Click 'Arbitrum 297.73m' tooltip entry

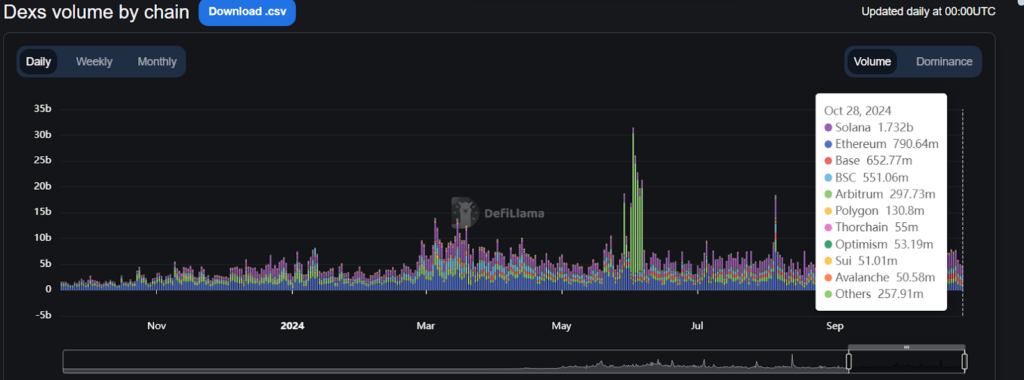tap(880, 194)
